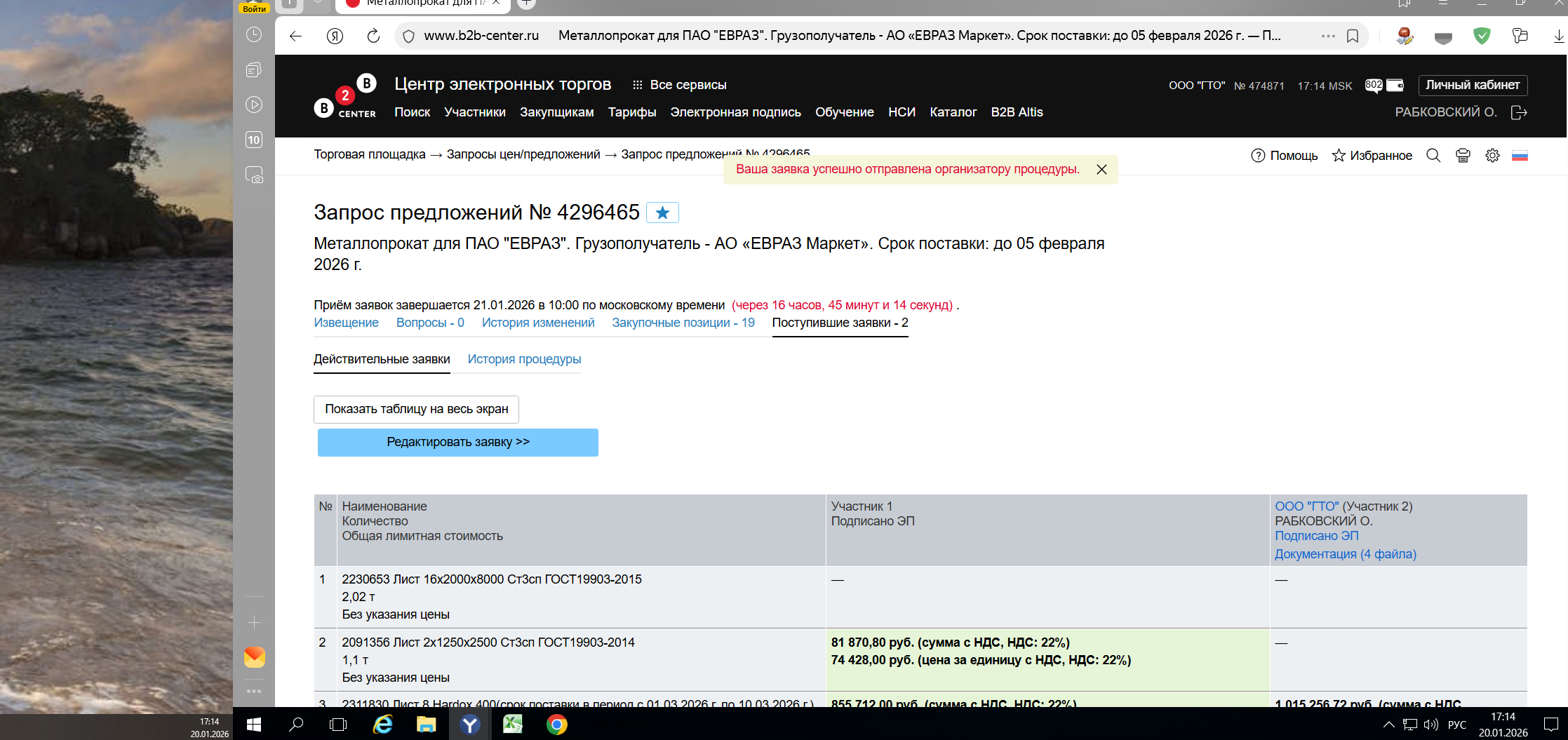Open the Помощь help link

[x=1285, y=156]
